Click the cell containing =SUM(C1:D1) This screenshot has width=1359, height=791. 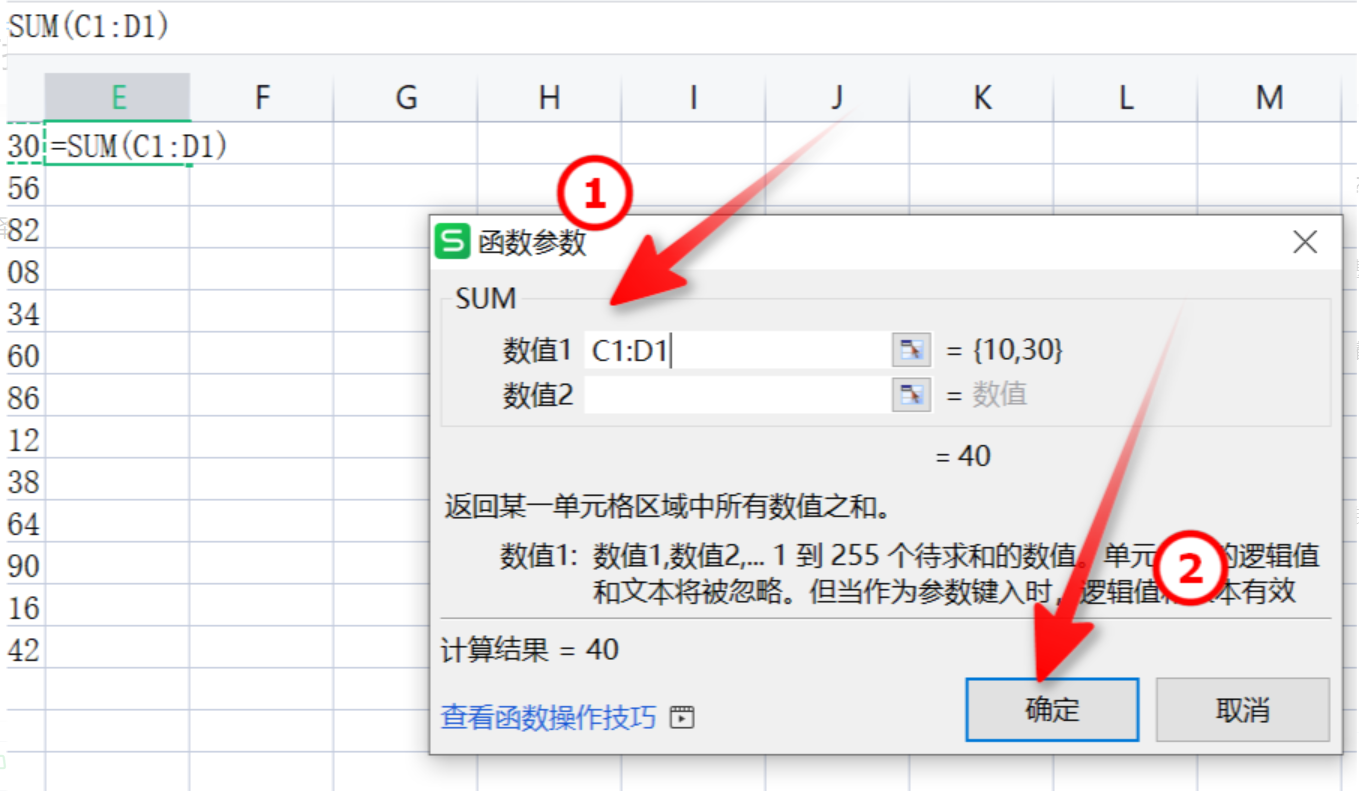pyautogui.click(x=118, y=146)
